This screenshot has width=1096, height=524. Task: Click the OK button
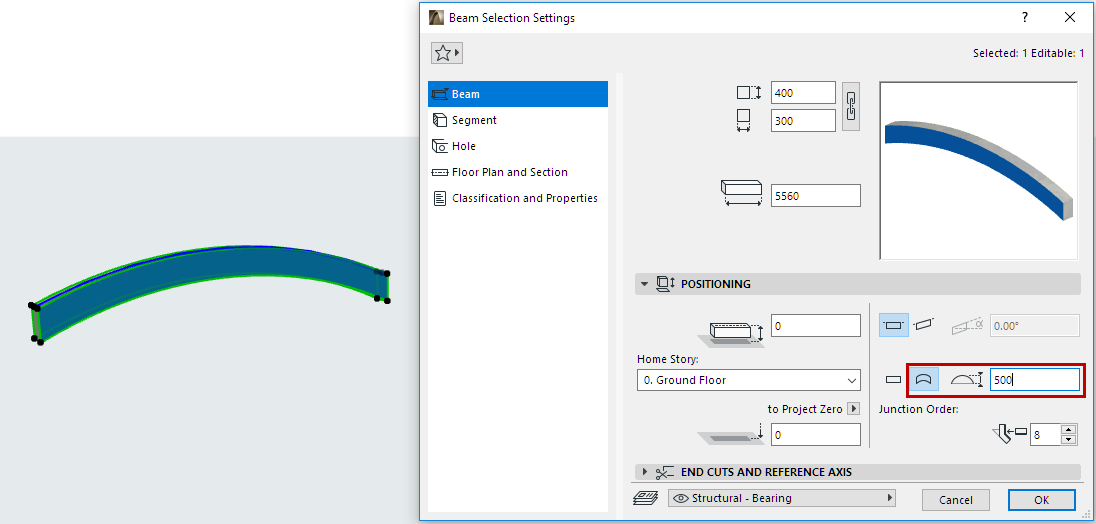click(x=1041, y=500)
